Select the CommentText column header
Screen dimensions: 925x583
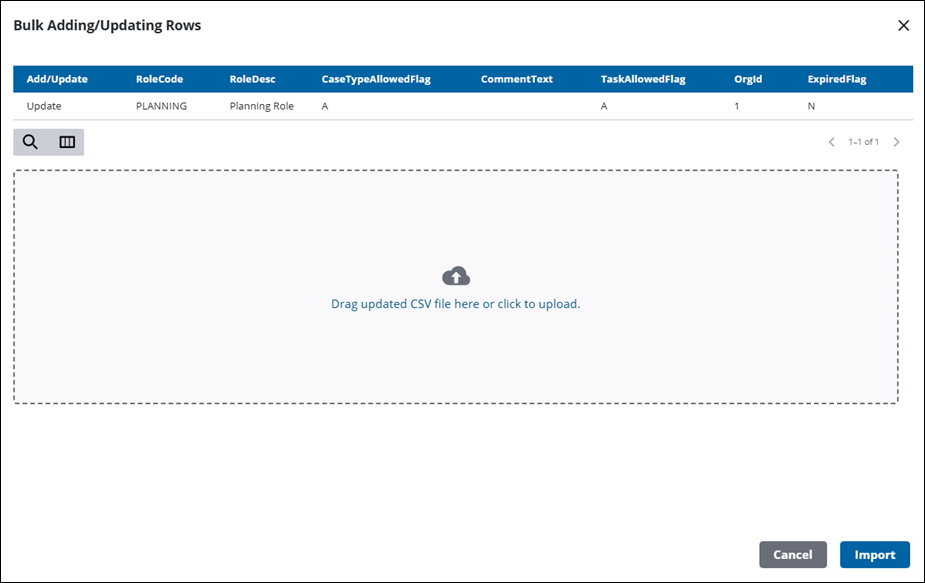(x=516, y=79)
